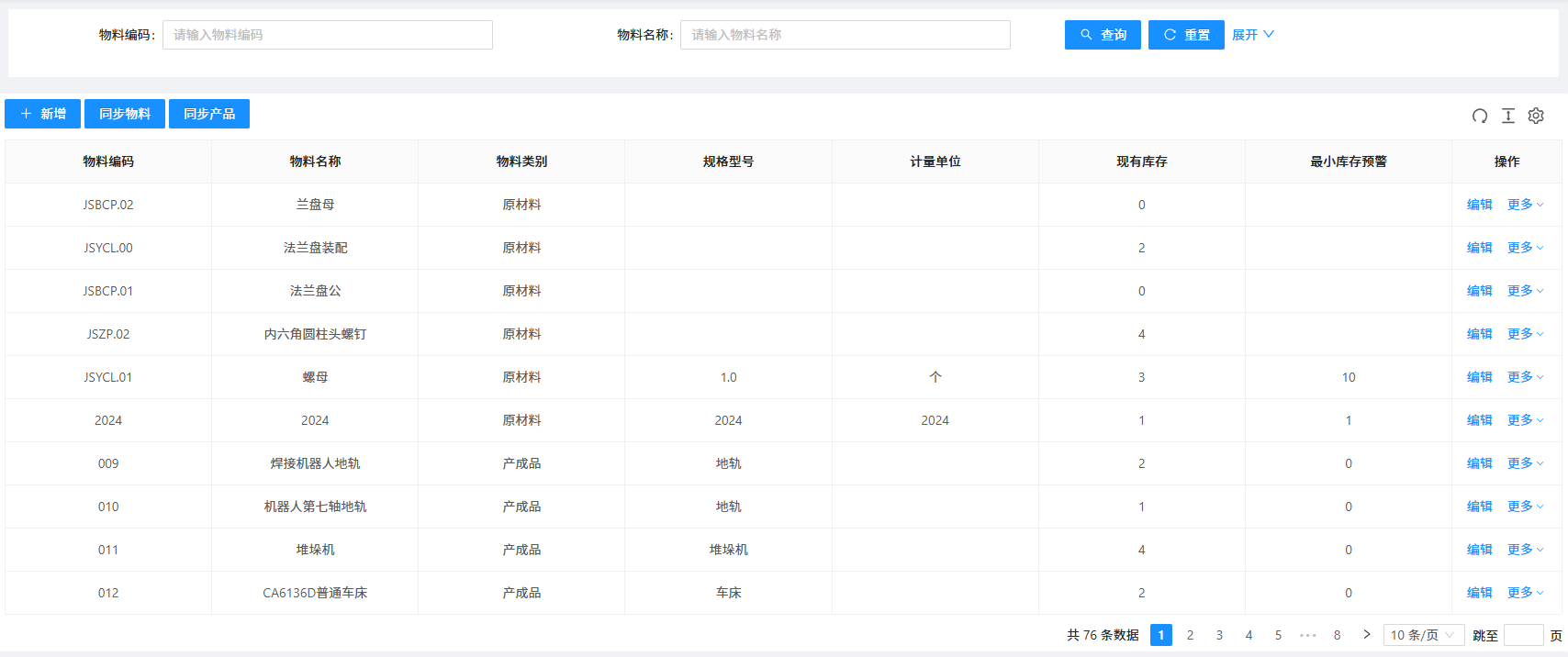Click 编辑 for 法兰盘装配 row

coord(1480,248)
